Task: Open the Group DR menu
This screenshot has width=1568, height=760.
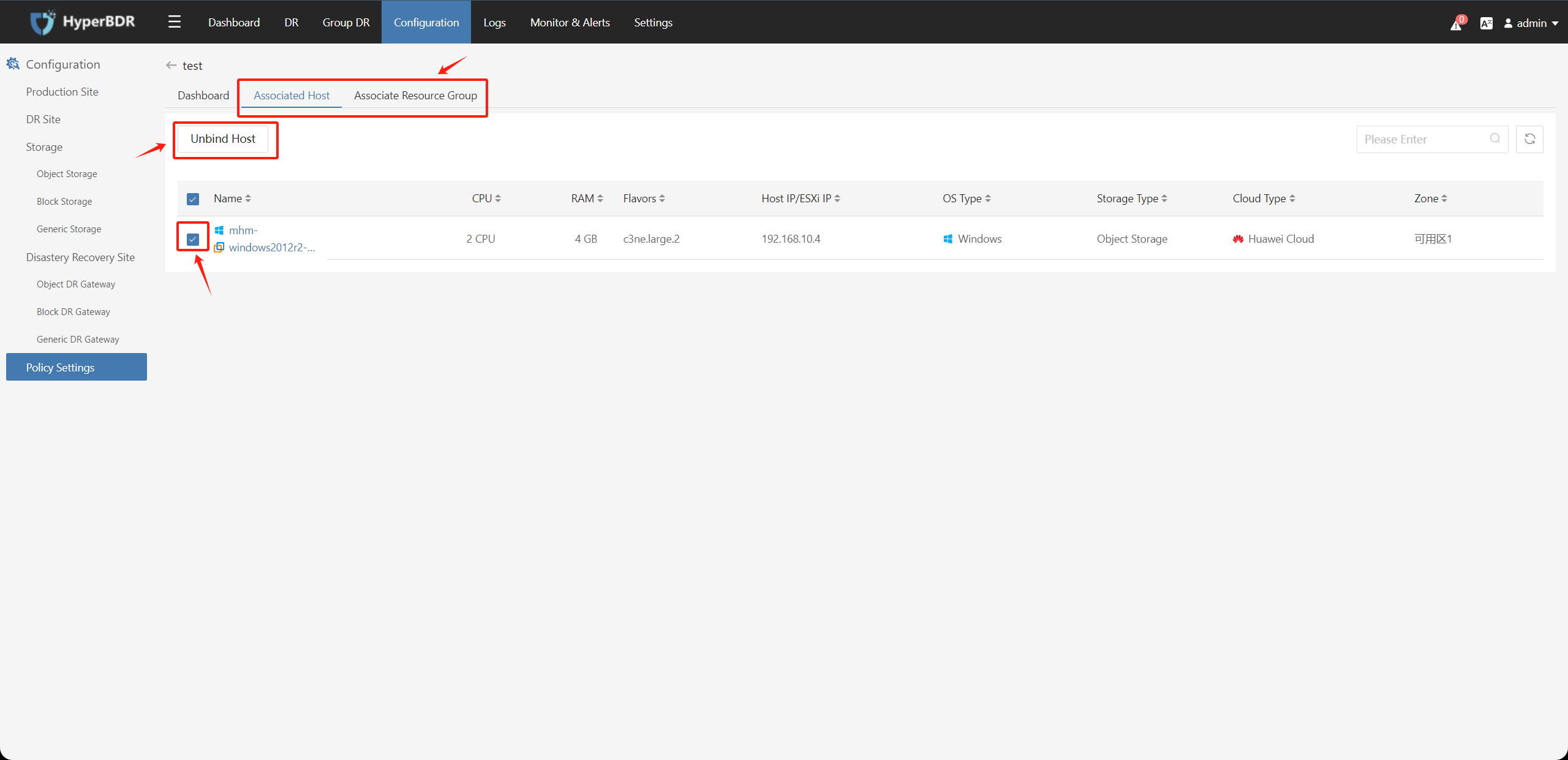Action: coord(346,22)
